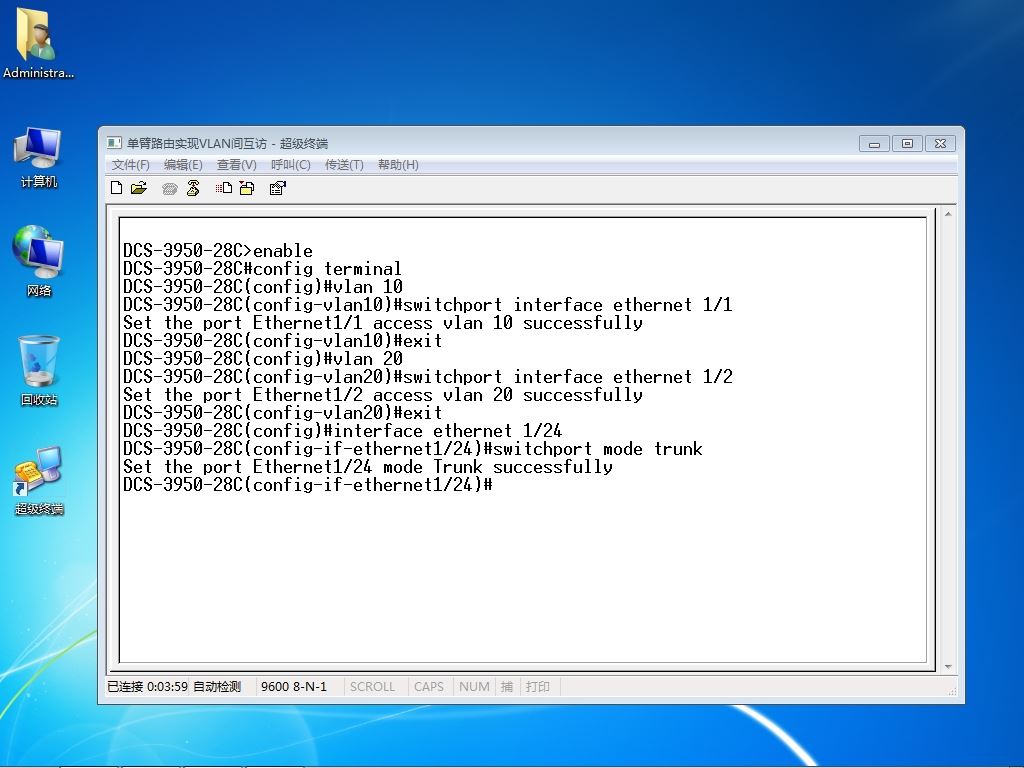Click the Disconnect phone icon
The height and width of the screenshot is (768, 1024).
(193, 188)
